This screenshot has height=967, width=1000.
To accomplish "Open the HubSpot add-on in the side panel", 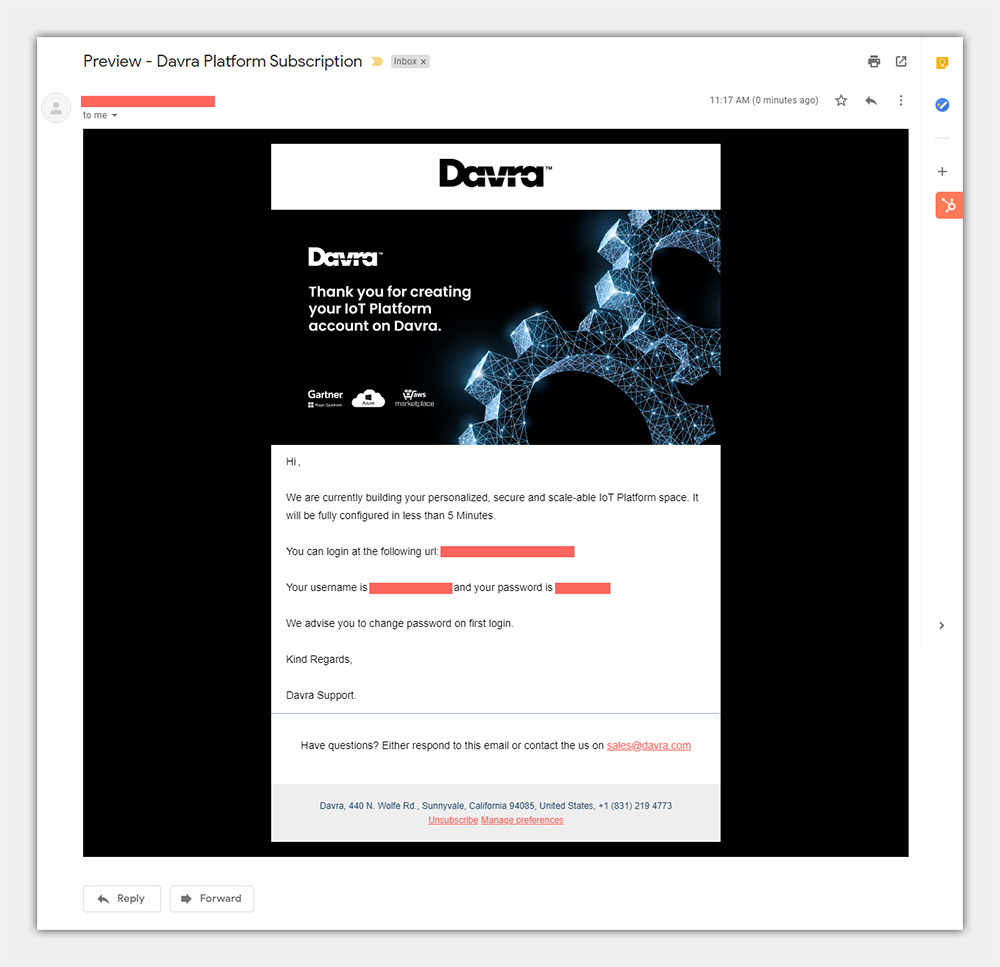I will pyautogui.click(x=949, y=205).
